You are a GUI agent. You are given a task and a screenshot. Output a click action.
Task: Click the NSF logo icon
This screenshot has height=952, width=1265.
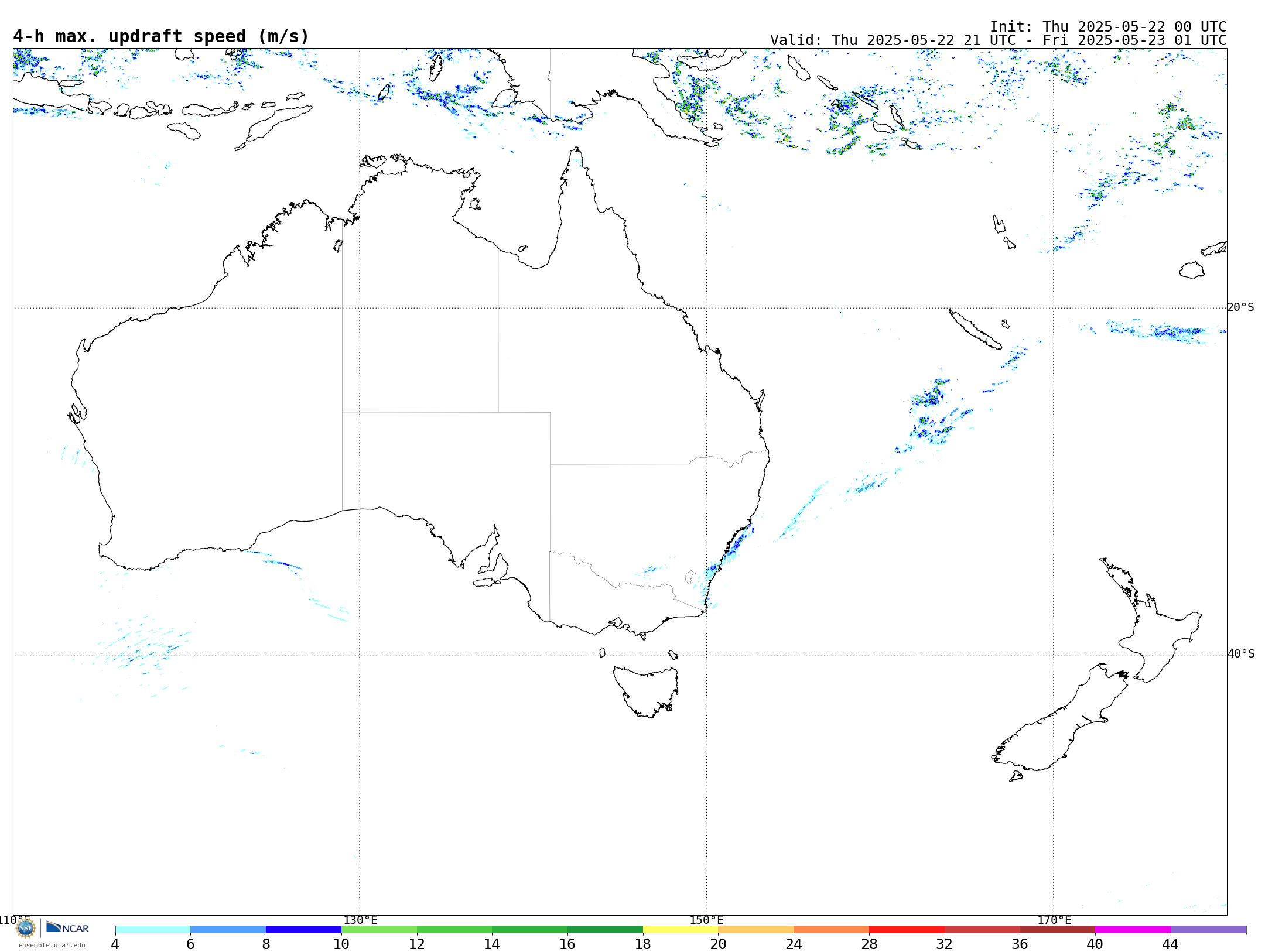click(26, 928)
